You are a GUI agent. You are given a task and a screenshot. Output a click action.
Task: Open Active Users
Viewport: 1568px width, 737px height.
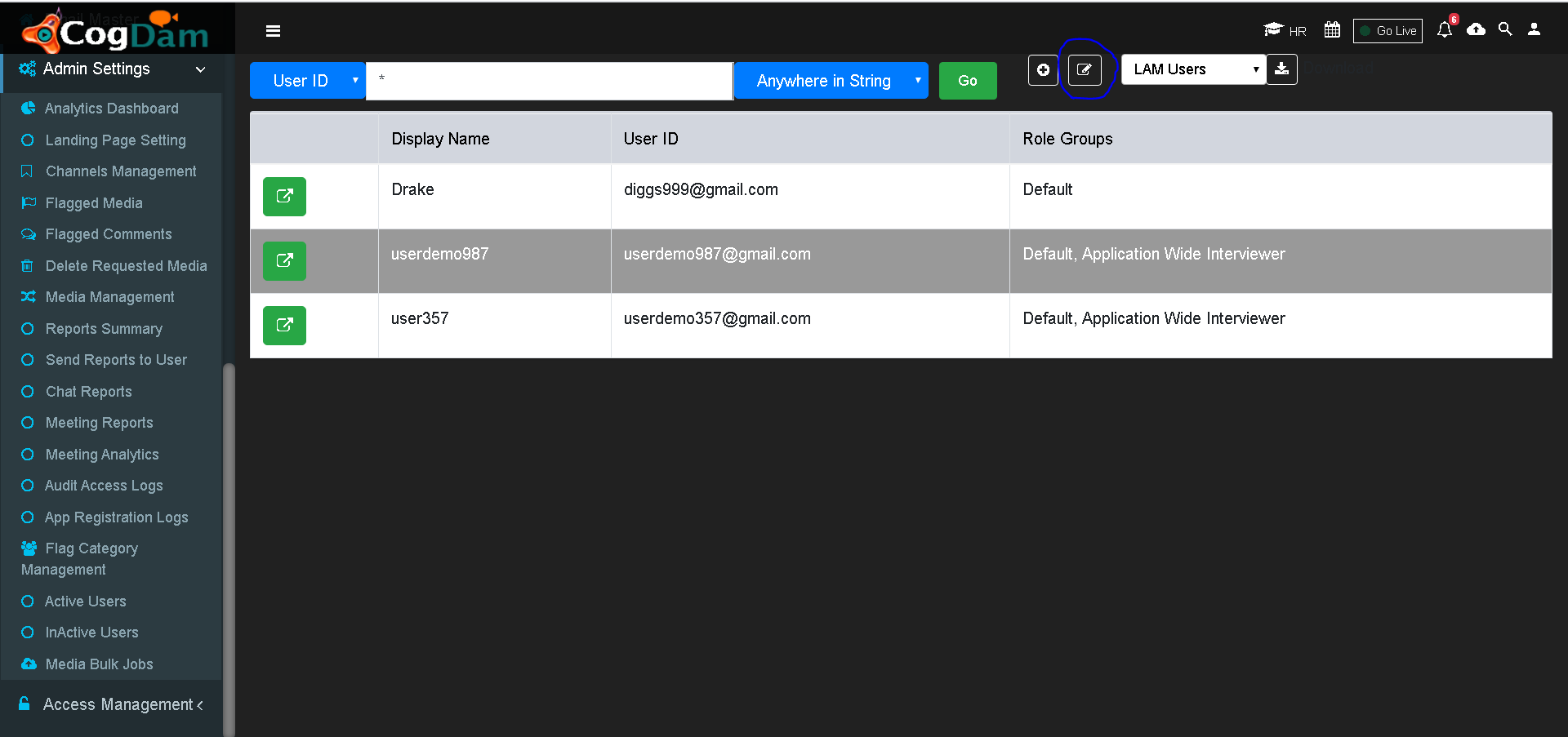pos(85,602)
